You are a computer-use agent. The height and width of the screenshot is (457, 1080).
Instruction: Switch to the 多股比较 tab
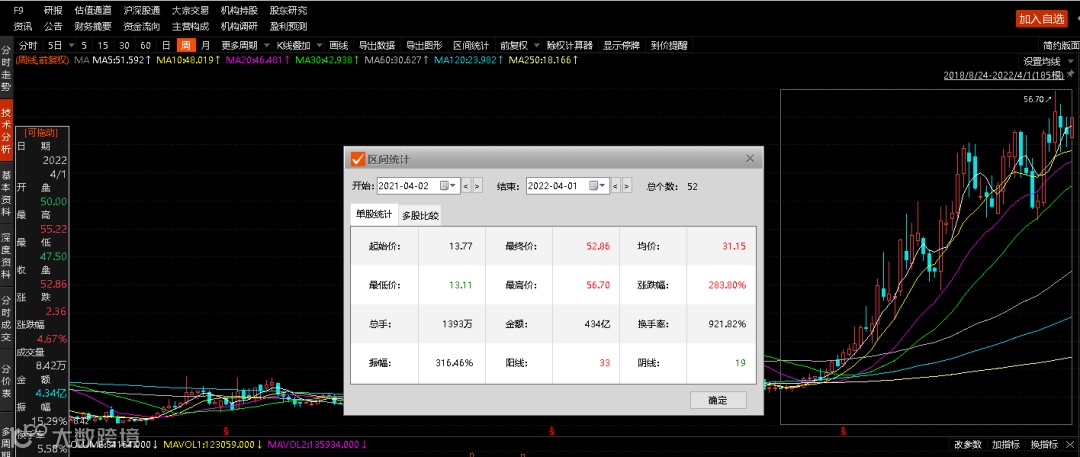click(x=421, y=215)
